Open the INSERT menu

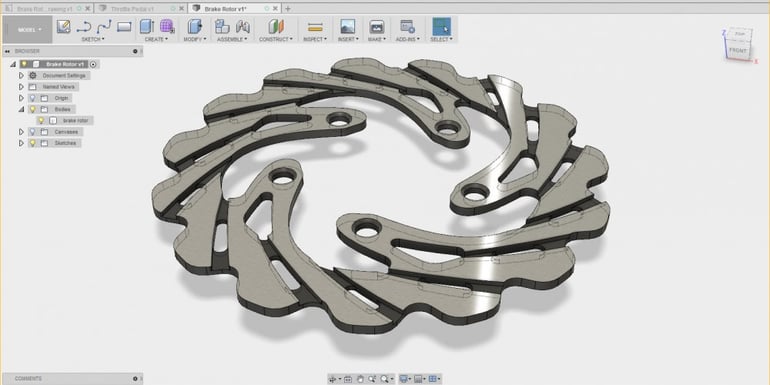click(348, 39)
